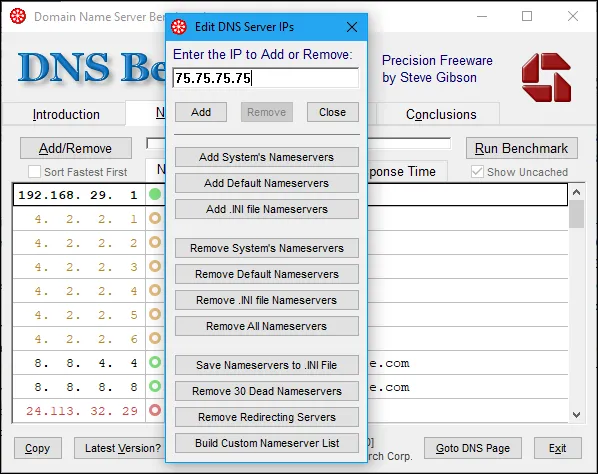Screen dimensions: 598x474
Task: Select the 4.2.2.4 nameserver row
Action: coord(290,290)
